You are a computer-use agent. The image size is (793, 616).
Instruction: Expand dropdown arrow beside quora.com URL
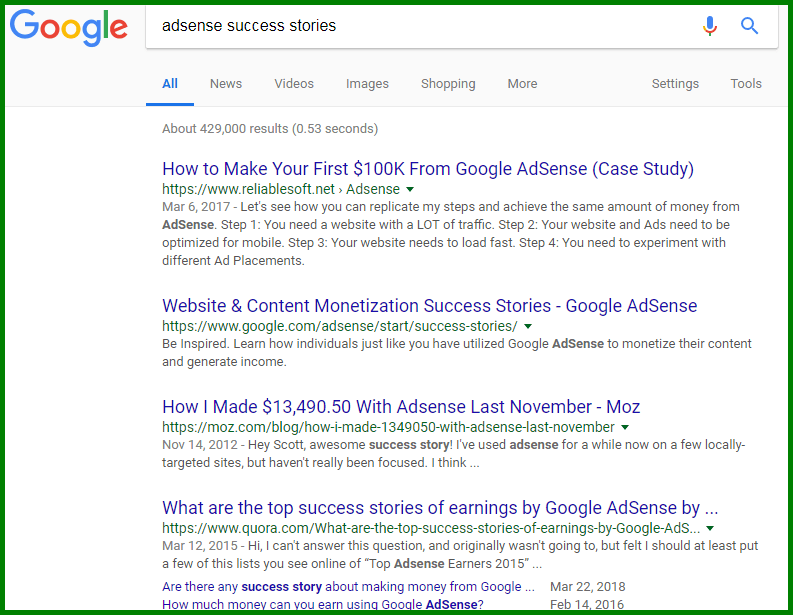point(710,529)
